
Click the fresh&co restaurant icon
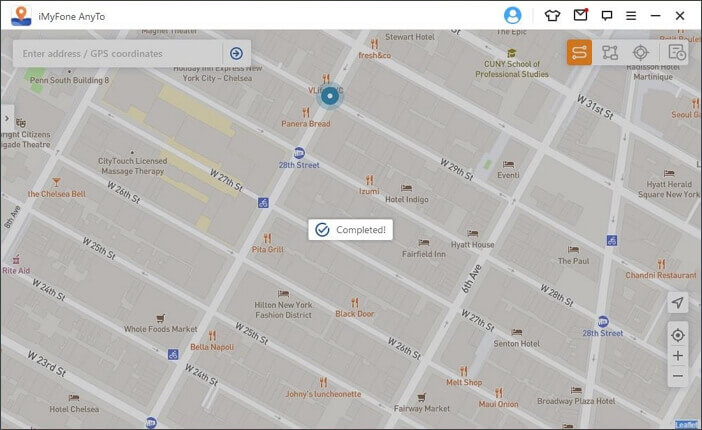coord(374,44)
